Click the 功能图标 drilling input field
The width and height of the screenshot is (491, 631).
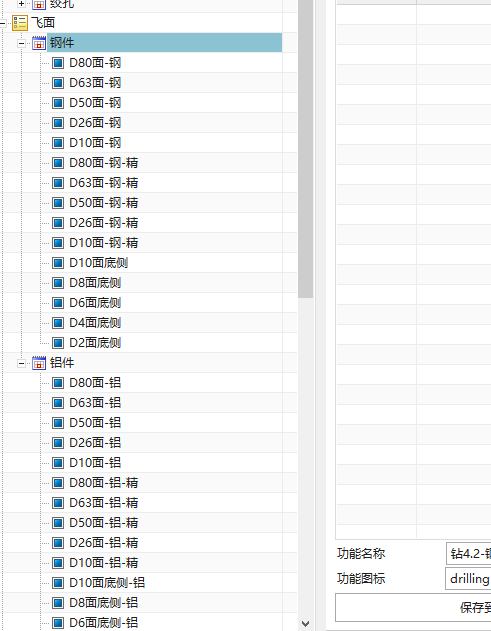pos(468,579)
